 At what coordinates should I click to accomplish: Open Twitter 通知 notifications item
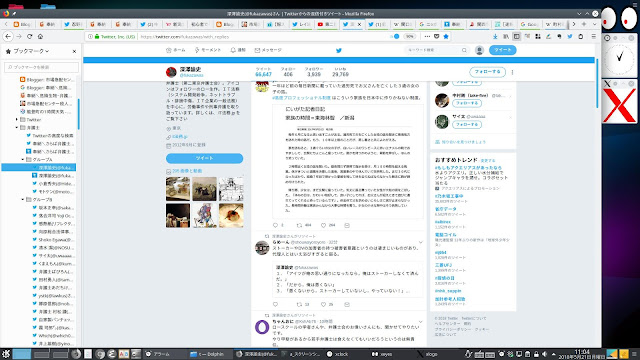tap(238, 50)
